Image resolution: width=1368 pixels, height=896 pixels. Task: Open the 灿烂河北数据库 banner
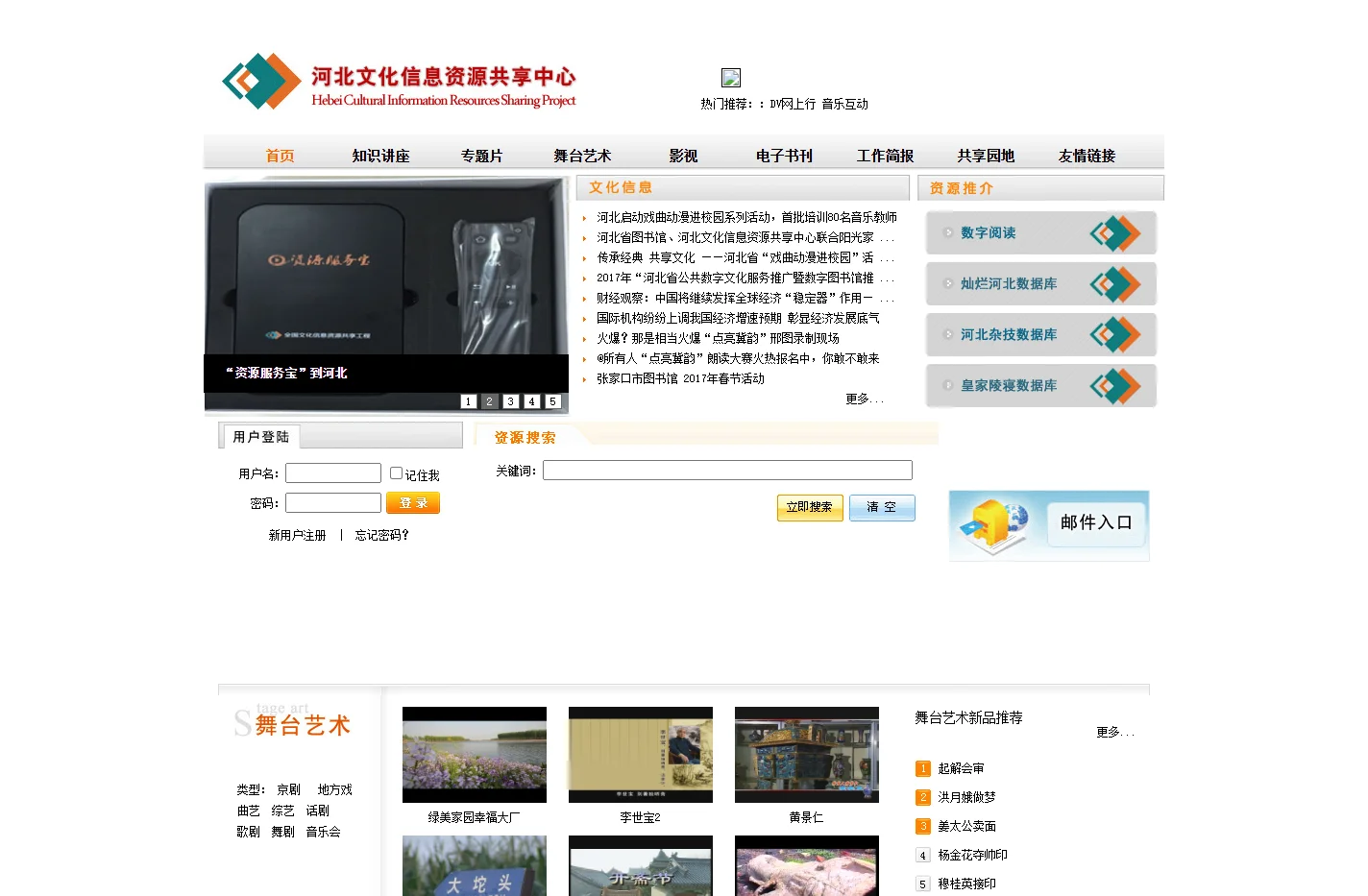[x=1041, y=283]
